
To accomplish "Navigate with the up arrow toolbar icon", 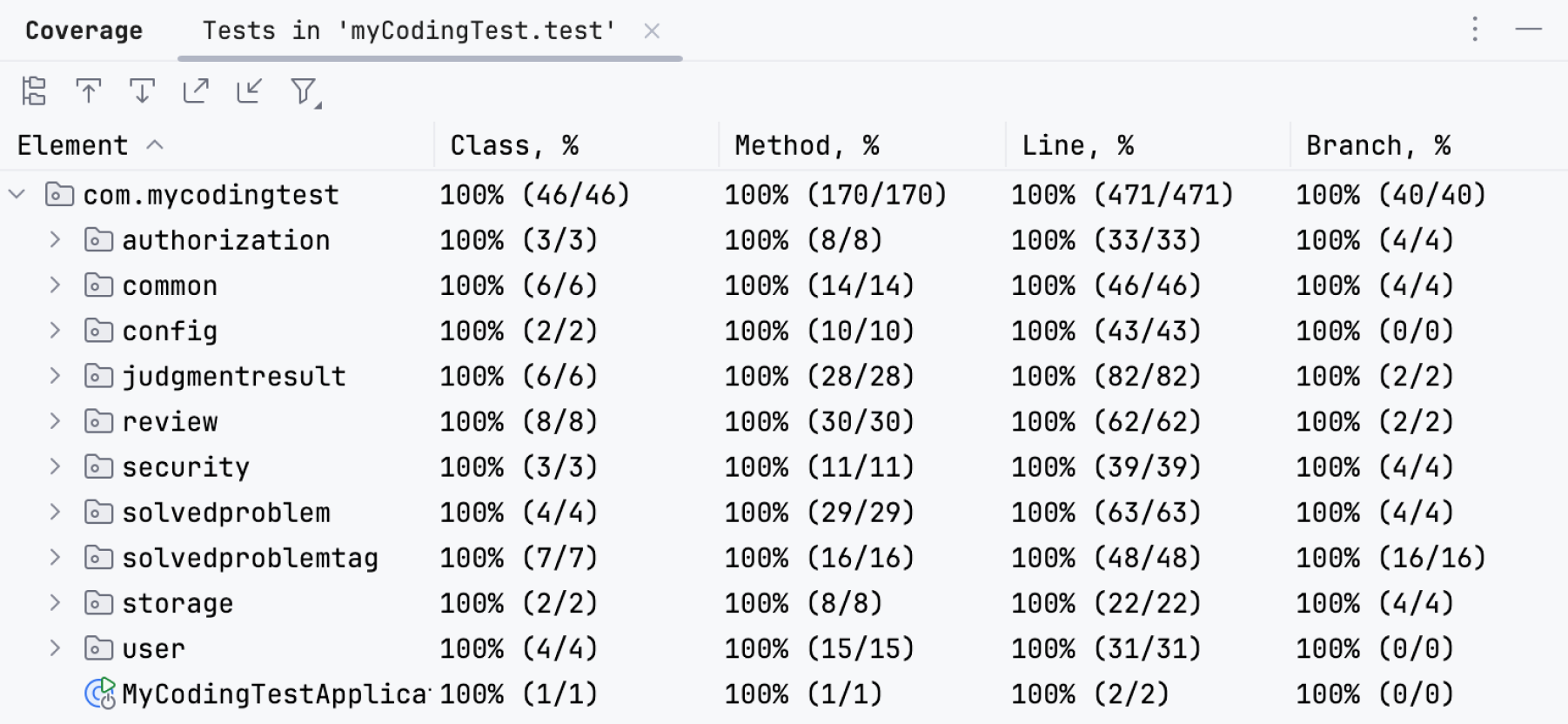I will [88, 90].
